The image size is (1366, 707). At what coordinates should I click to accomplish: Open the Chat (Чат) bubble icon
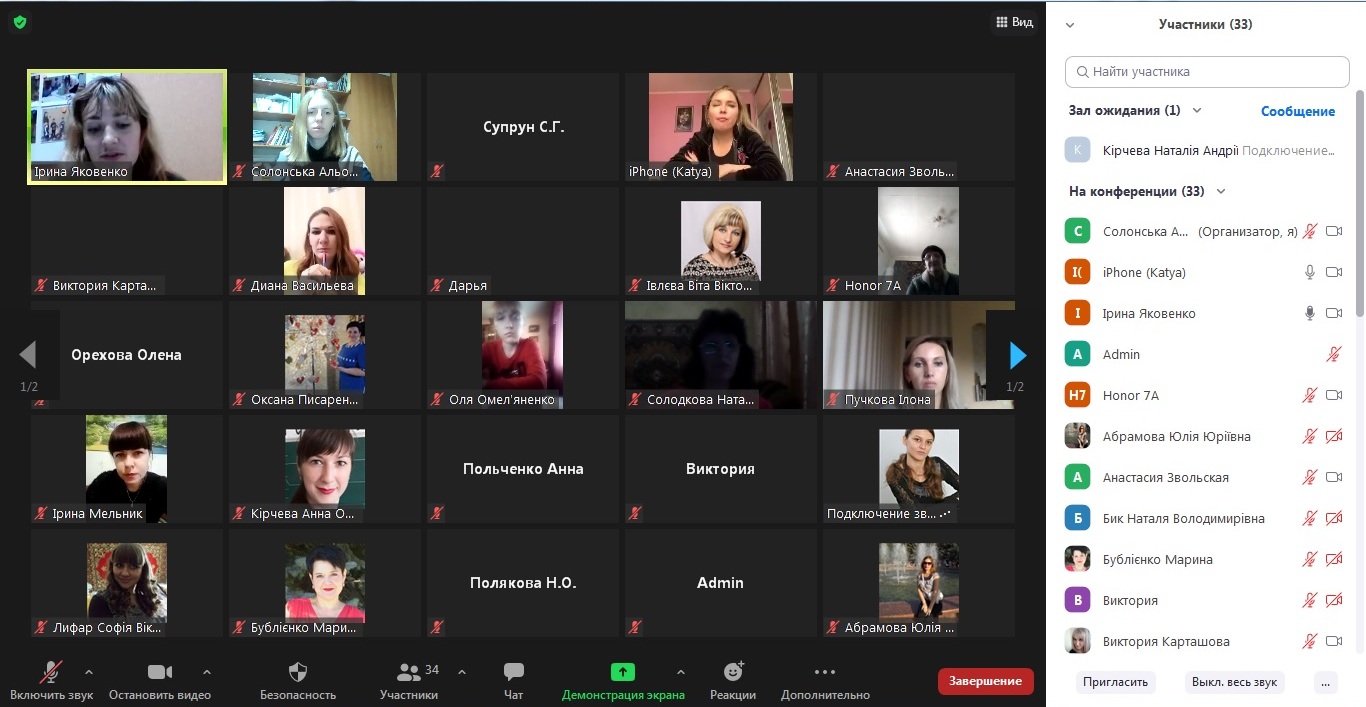coord(513,672)
